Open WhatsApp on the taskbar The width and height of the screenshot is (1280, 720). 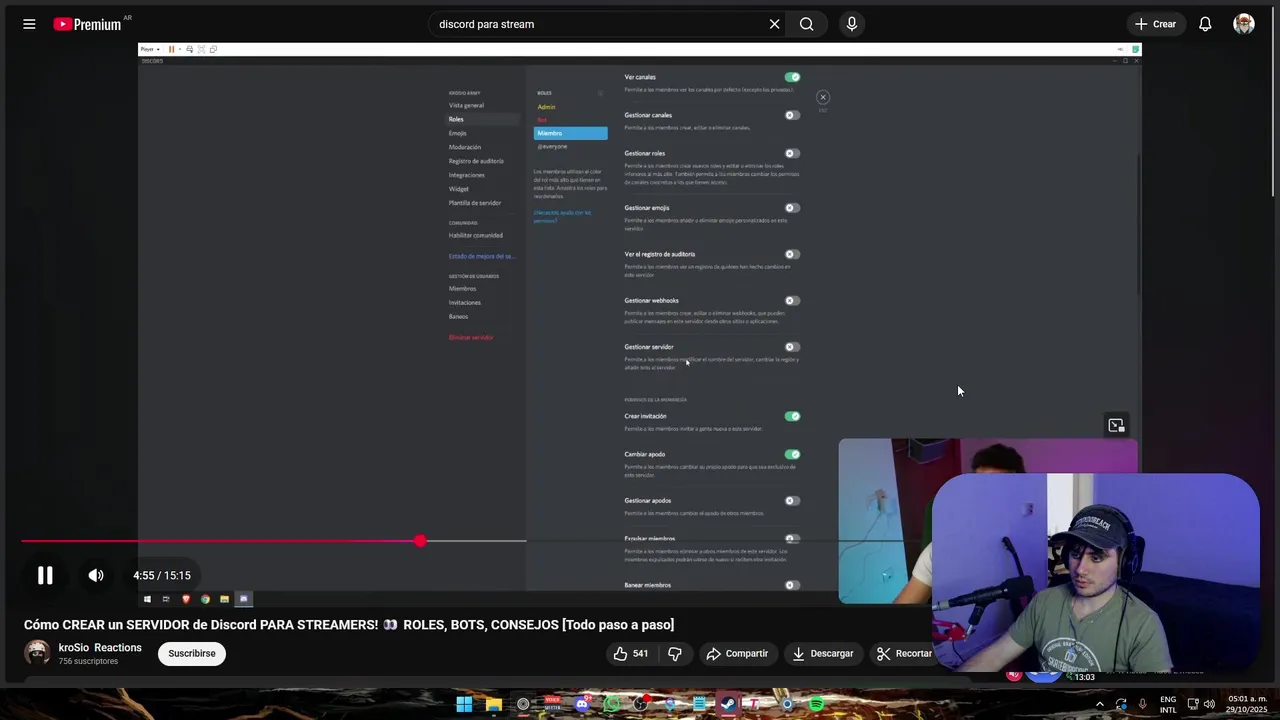click(x=611, y=704)
